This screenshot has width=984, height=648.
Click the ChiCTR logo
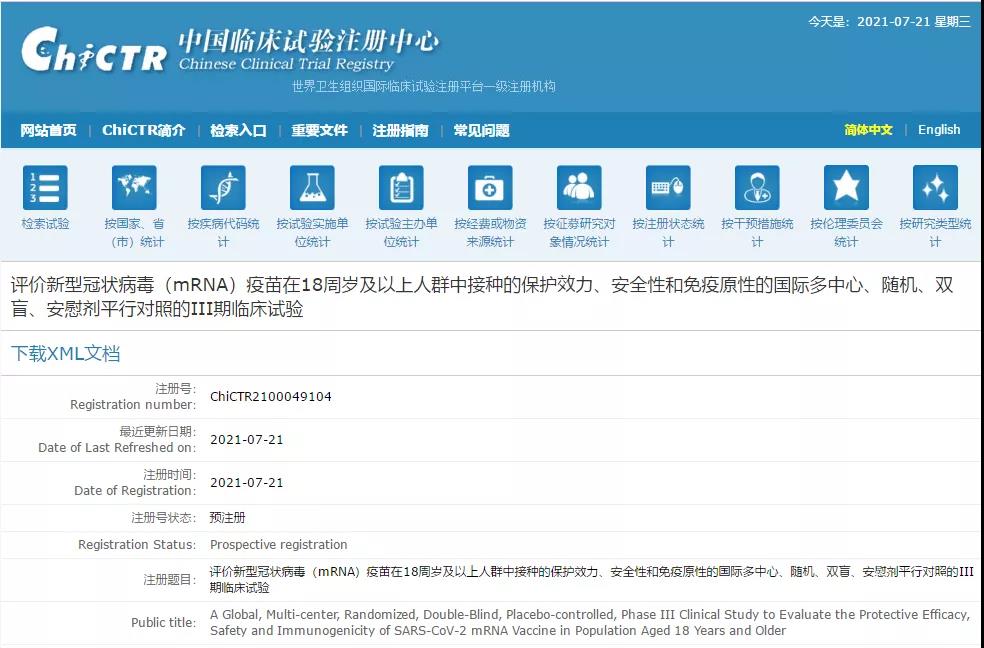(x=95, y=50)
